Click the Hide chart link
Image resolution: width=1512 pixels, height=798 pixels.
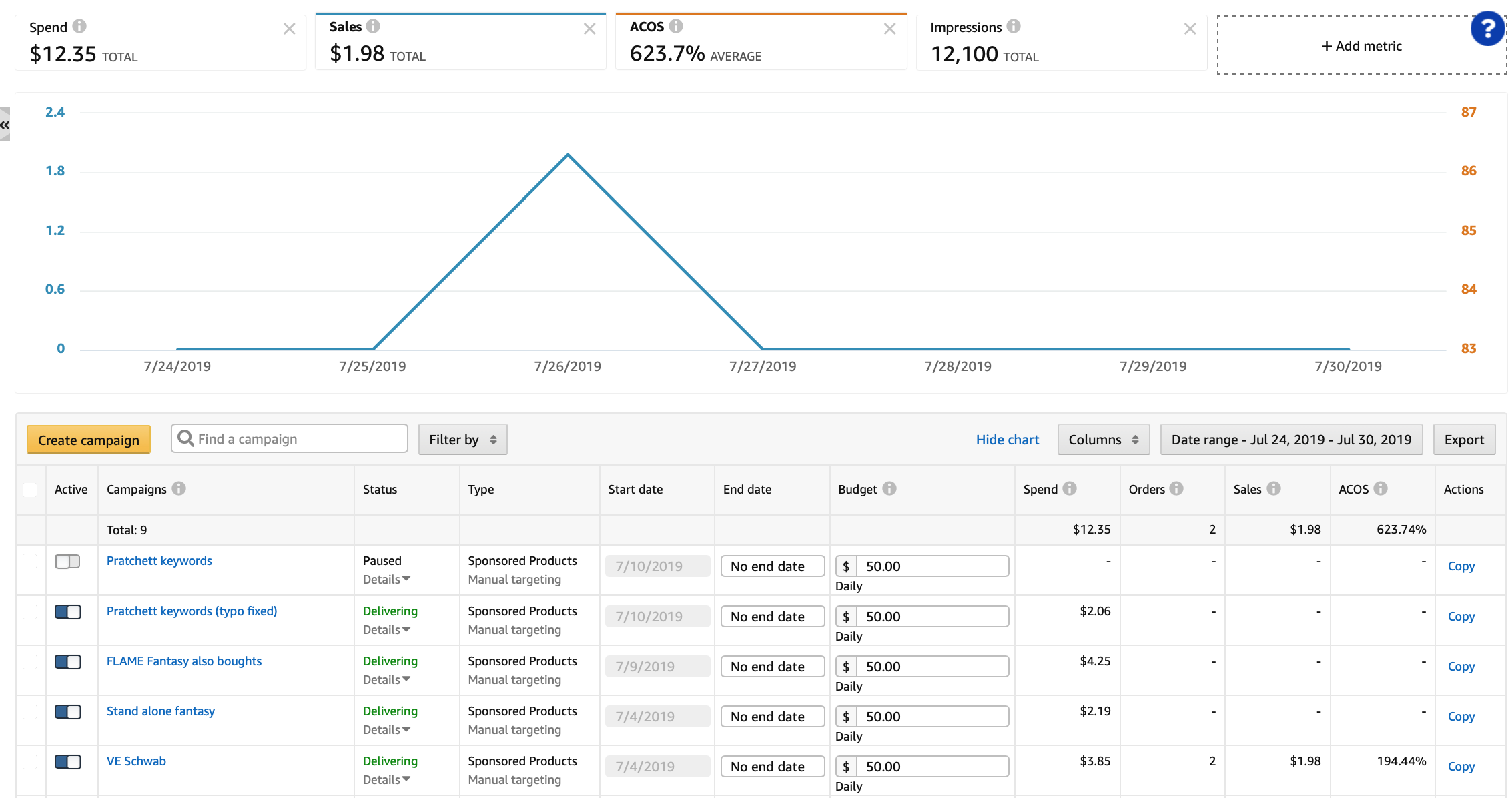pyautogui.click(x=1007, y=440)
